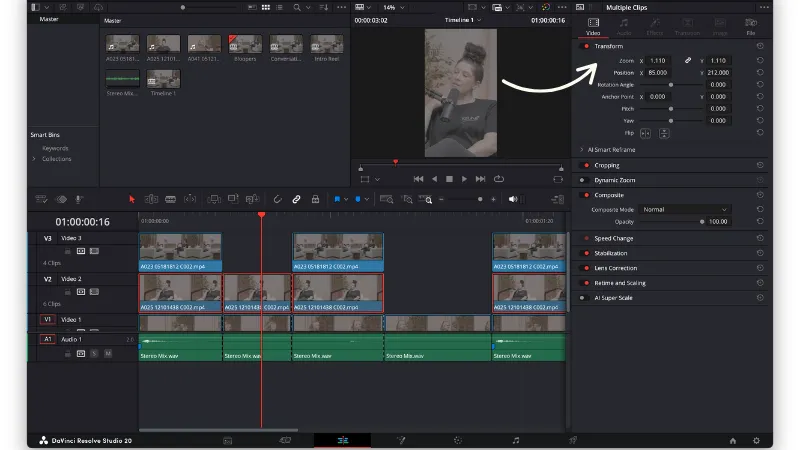
Task: Toggle the Transform section enable dot
Action: [x=586, y=46]
